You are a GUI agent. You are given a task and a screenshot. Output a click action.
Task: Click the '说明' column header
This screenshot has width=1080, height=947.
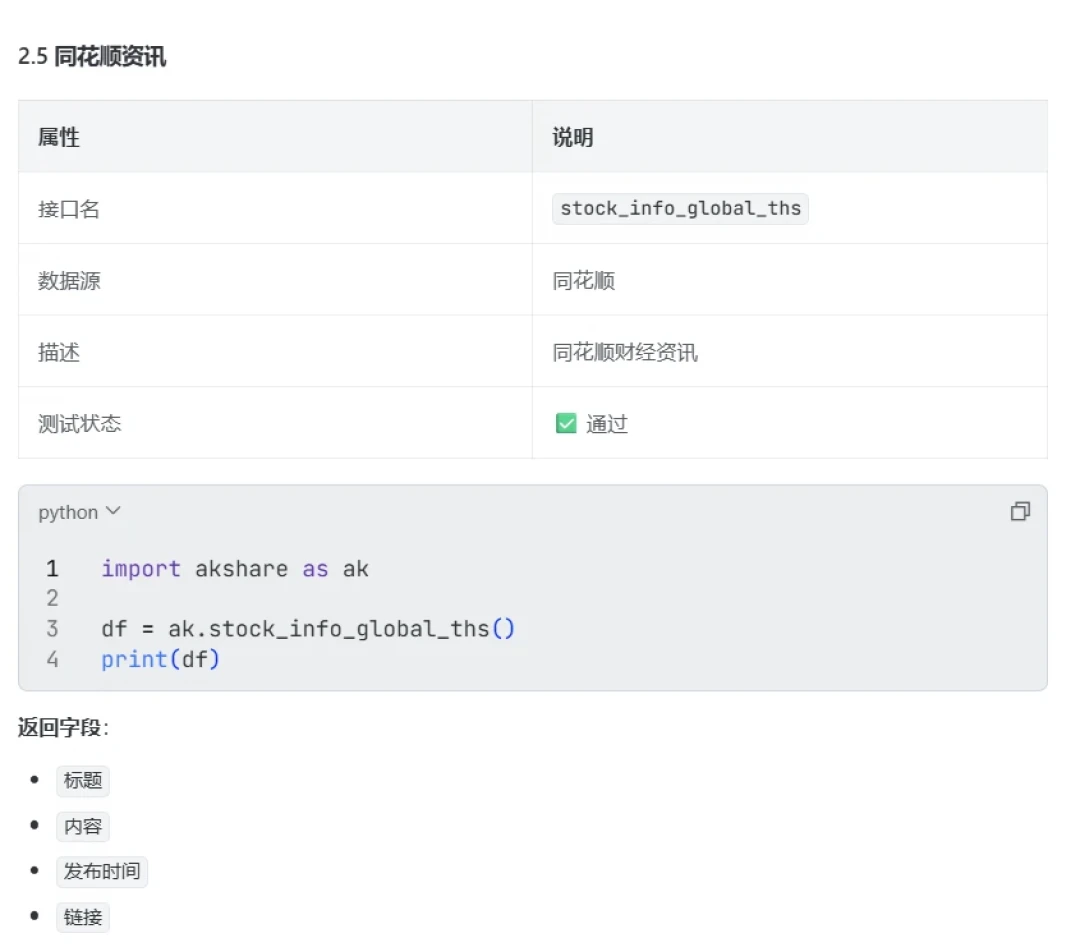pos(572,137)
